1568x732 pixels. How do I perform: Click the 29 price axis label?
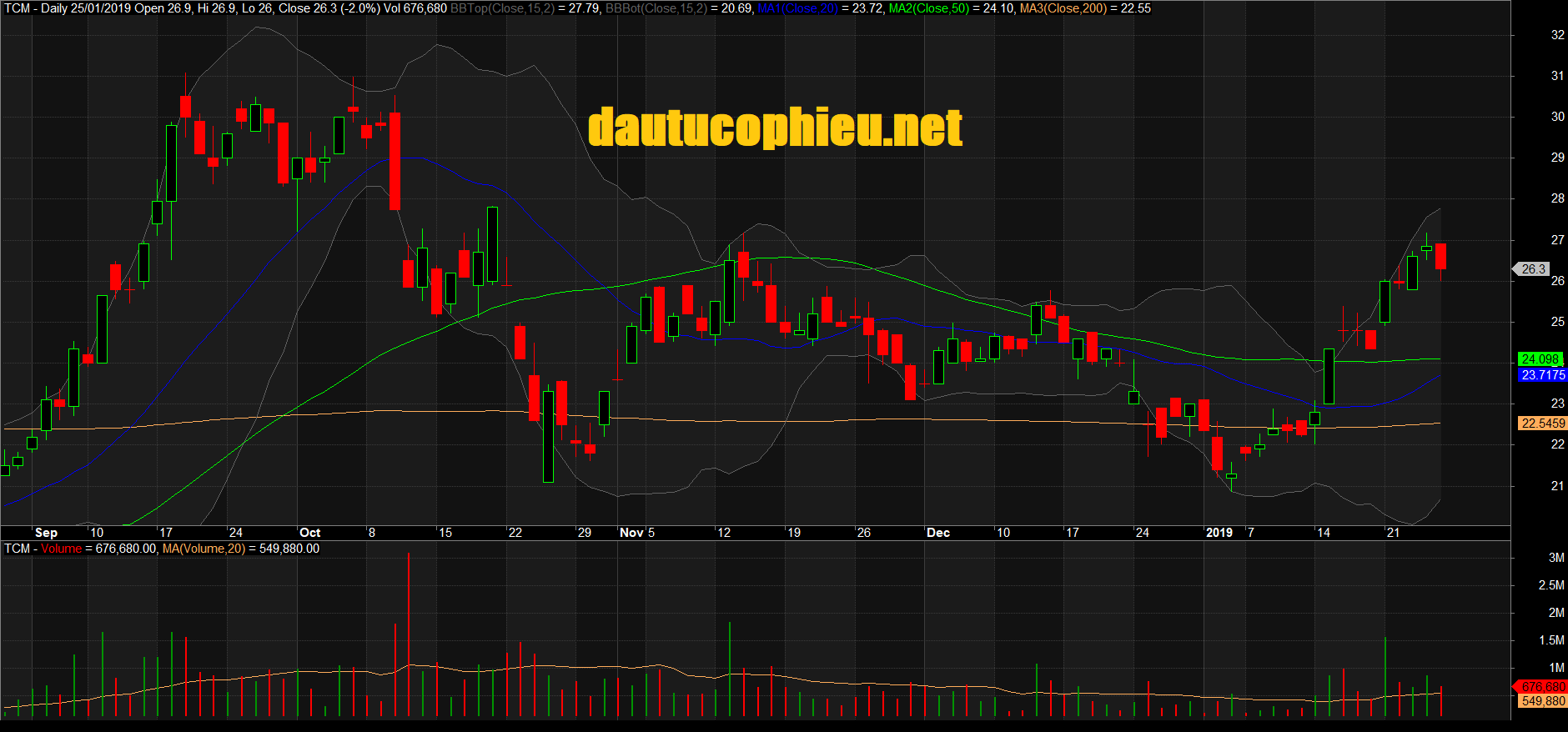click(x=1557, y=158)
